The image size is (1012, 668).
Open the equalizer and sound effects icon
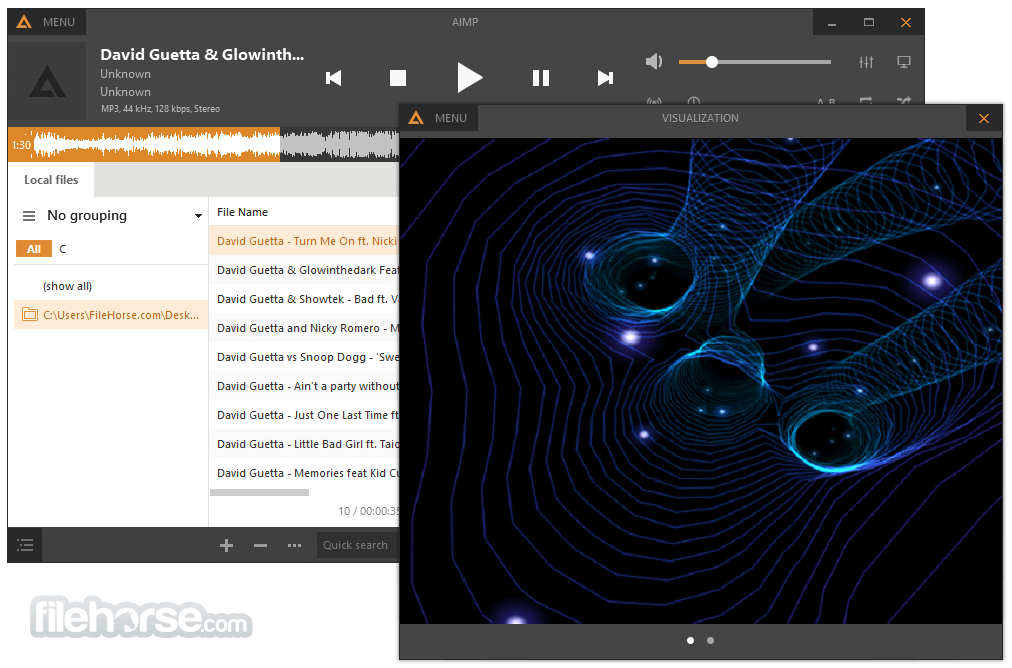(866, 62)
